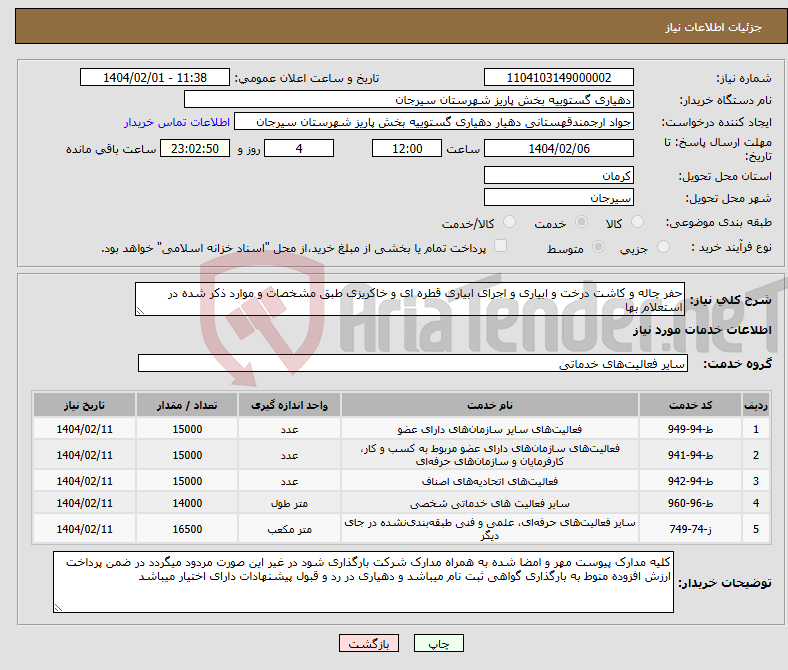Screen dimensions: 788x670
Task: Click the need number field 1104103149000002
Action: point(558,77)
